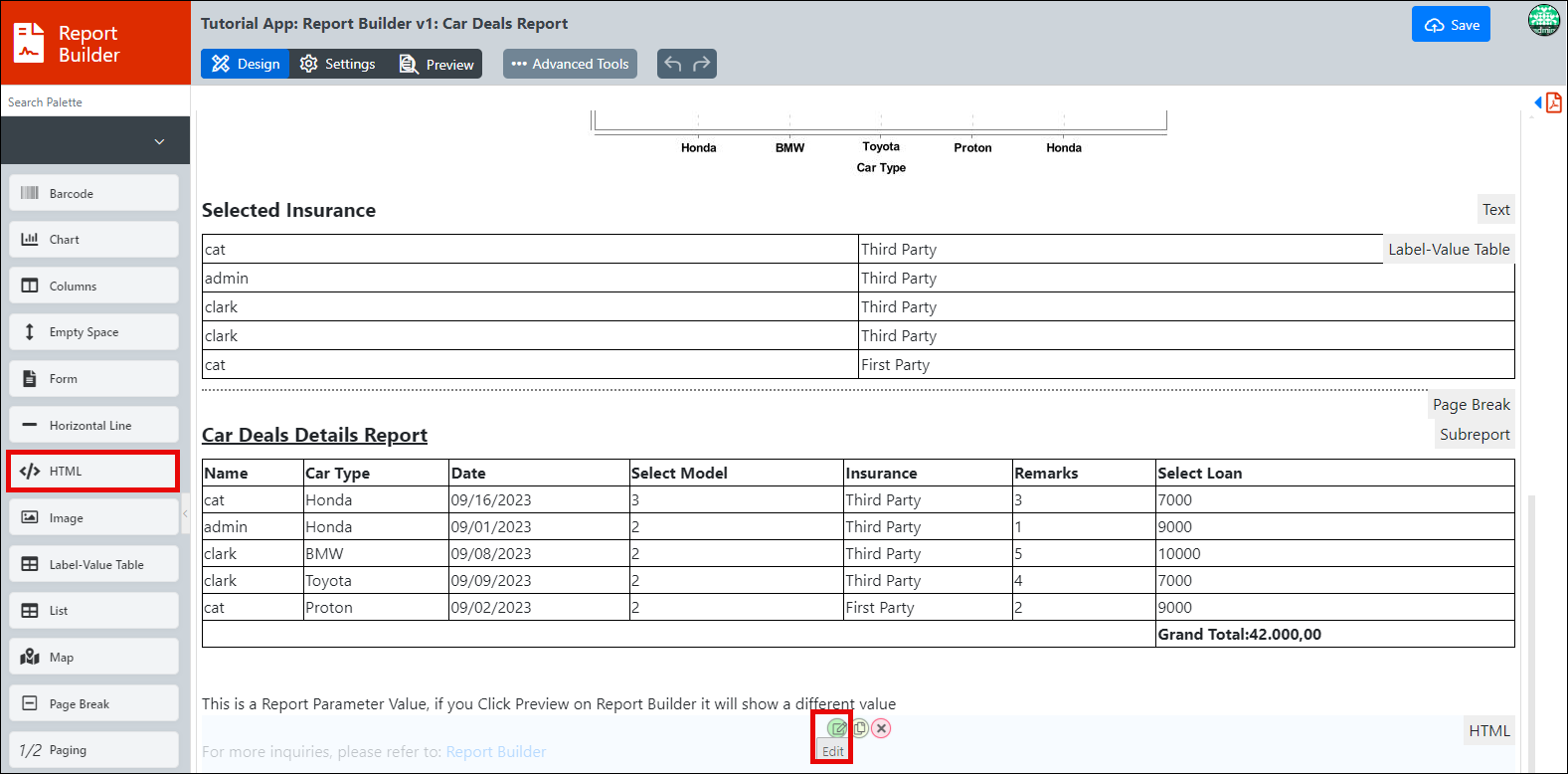Expand the PDF side panel arrow

(1538, 102)
